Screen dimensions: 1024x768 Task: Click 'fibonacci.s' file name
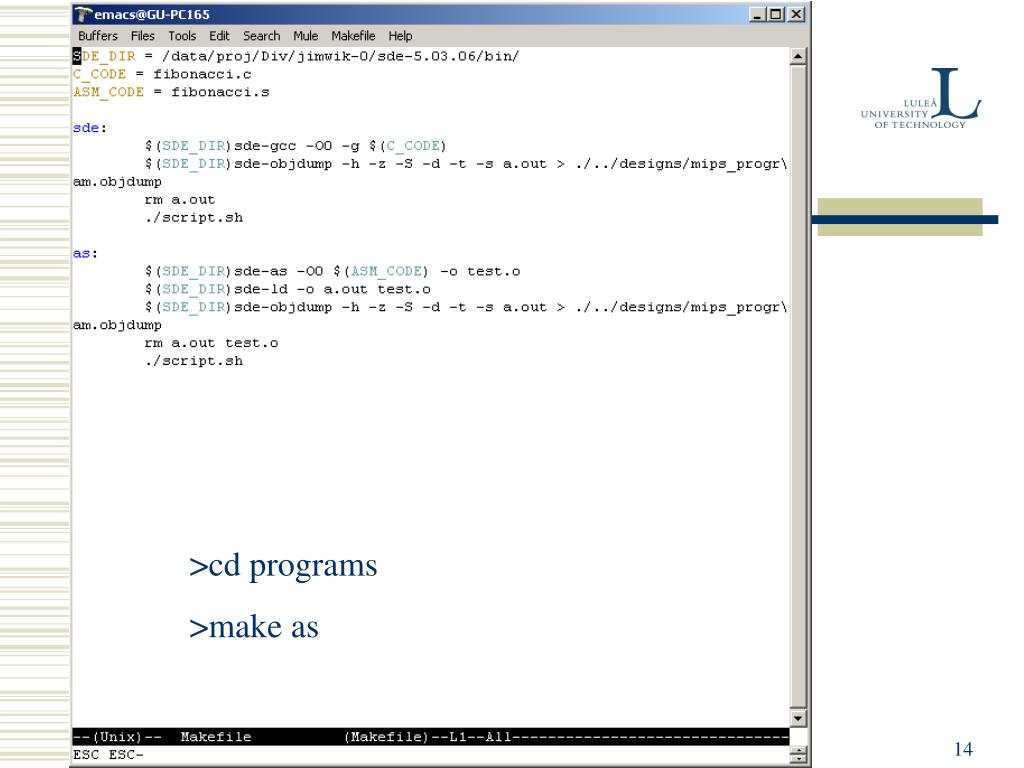[220, 92]
